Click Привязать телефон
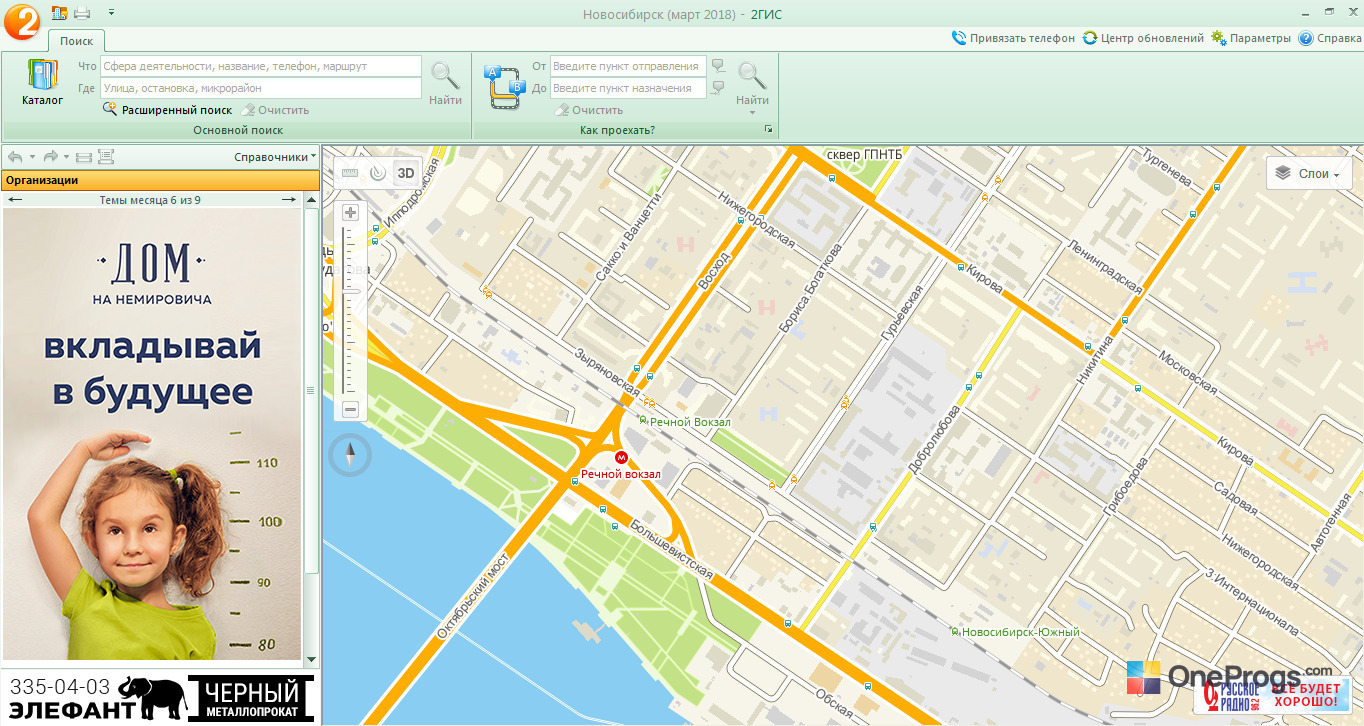This screenshot has height=726, width=1364. click(x=1014, y=38)
